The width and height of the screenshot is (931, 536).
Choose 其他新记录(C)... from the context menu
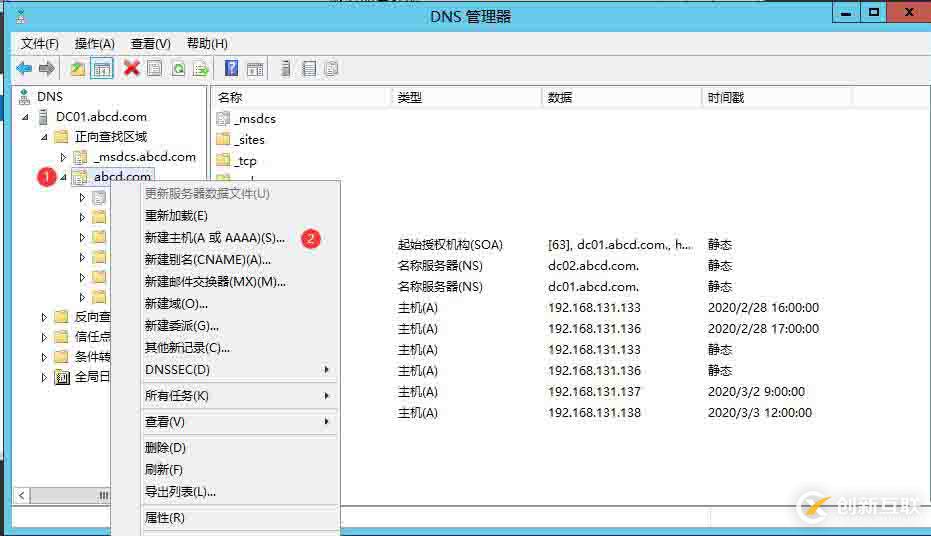pyautogui.click(x=240, y=347)
